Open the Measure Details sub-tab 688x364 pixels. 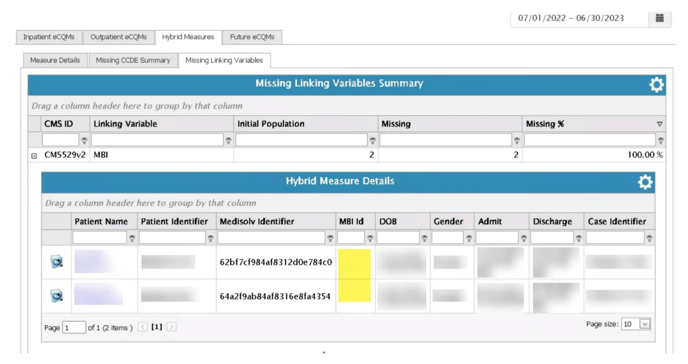55,60
